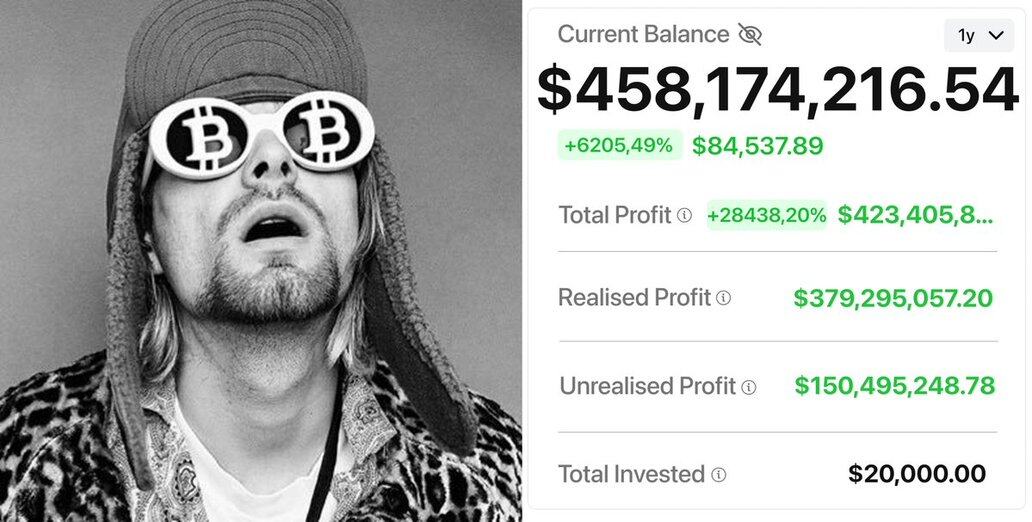Select the $84,537.89 balance change value

(x=758, y=146)
